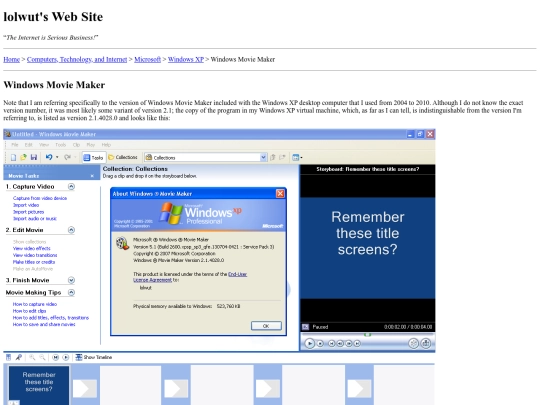Image resolution: width=540 pixels, height=405 pixels.
Task: Click the Next Frame button
Action: 349,343
